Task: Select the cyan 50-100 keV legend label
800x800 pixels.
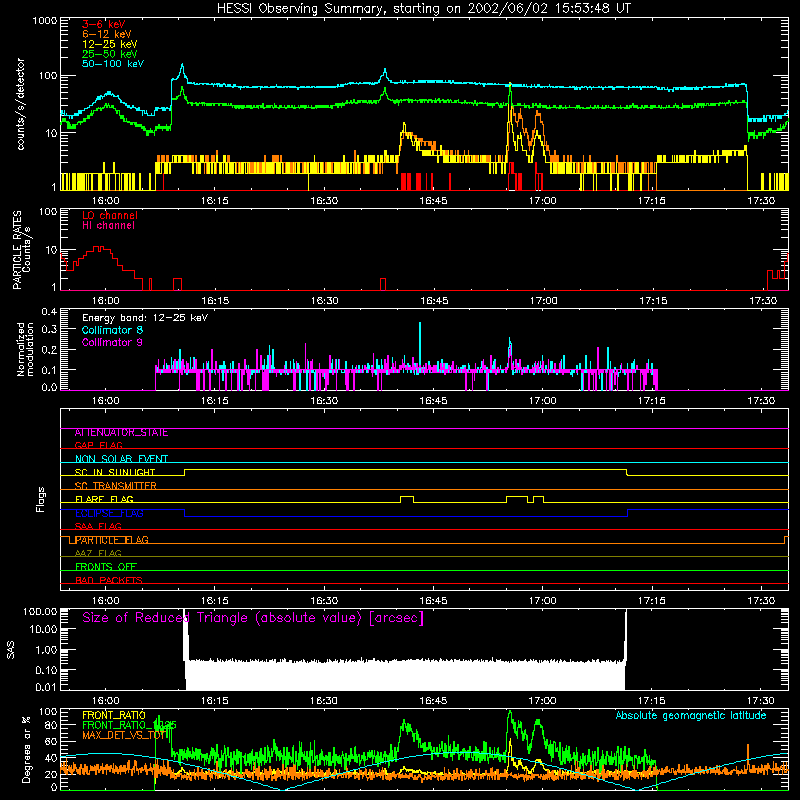Action: (113, 64)
